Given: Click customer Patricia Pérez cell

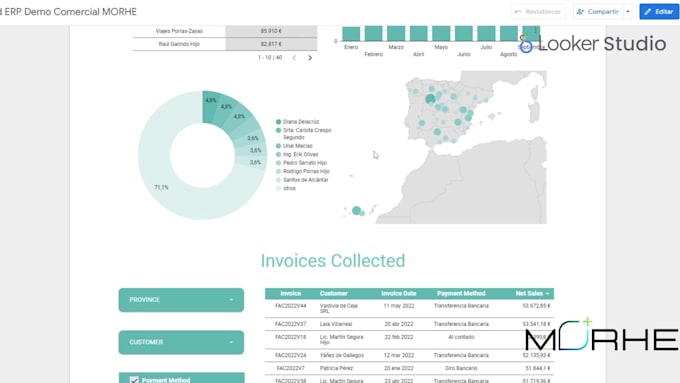Looking at the screenshot, I should (x=337, y=368).
